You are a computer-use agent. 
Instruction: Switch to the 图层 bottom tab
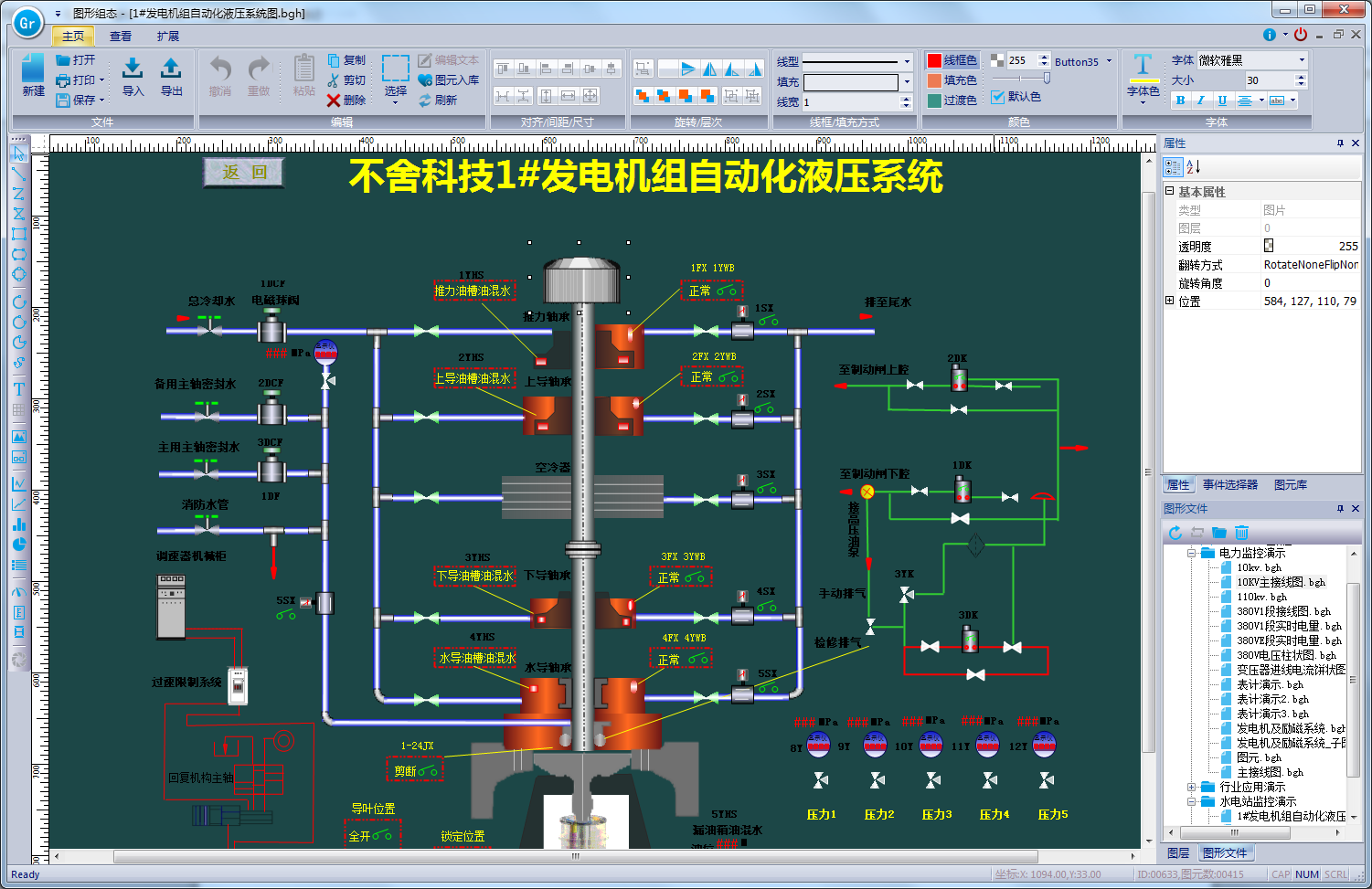1178,852
